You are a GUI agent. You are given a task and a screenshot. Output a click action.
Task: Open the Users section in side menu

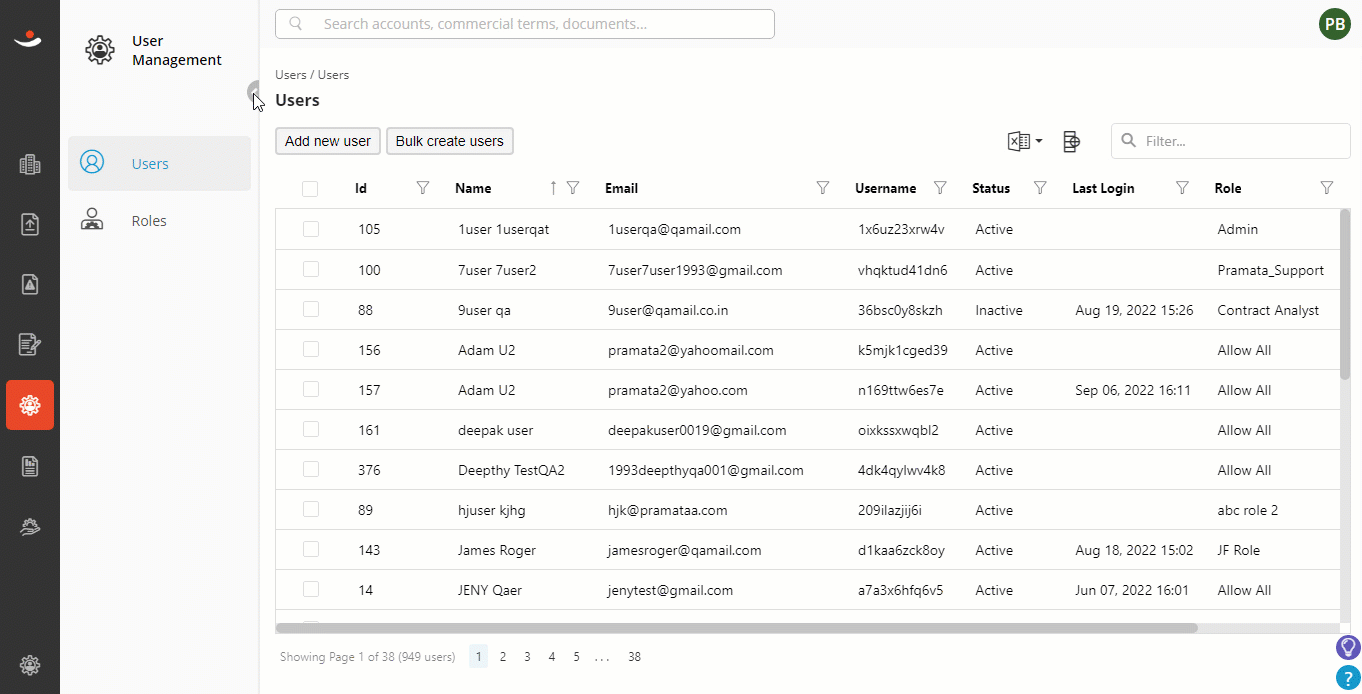point(160,163)
